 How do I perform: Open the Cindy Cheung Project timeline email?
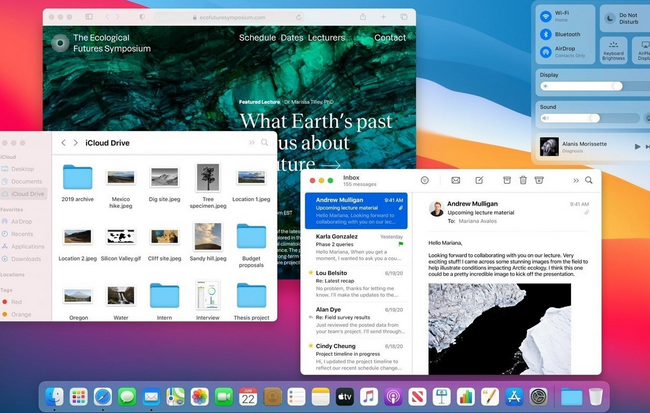(358, 357)
